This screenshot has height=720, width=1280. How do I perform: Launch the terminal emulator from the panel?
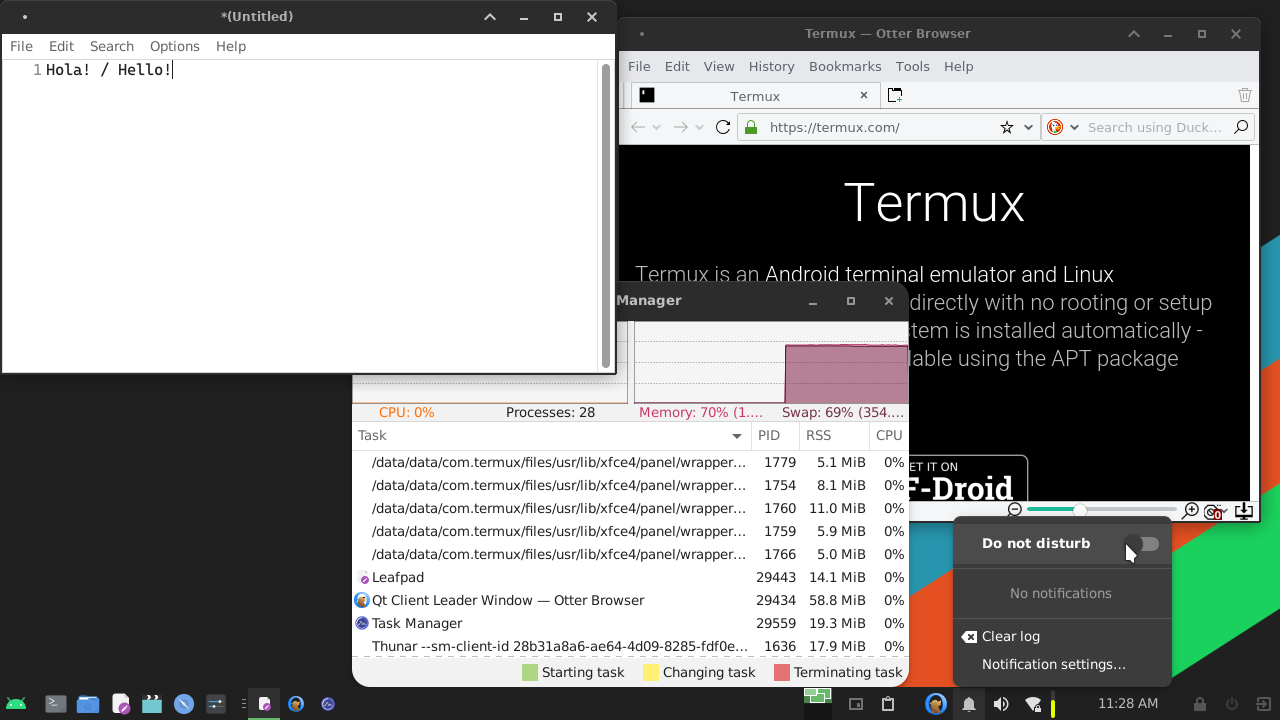pyautogui.click(x=56, y=704)
